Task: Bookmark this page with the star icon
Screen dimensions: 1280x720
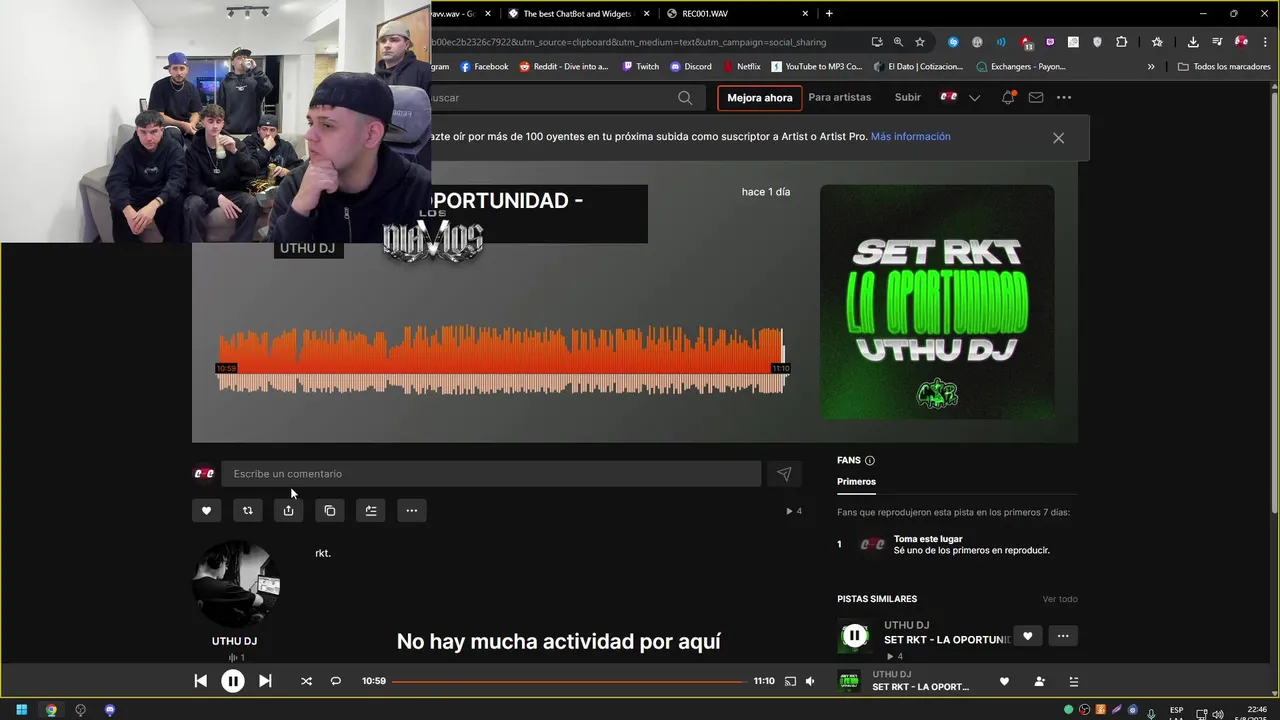Action: 920,42
